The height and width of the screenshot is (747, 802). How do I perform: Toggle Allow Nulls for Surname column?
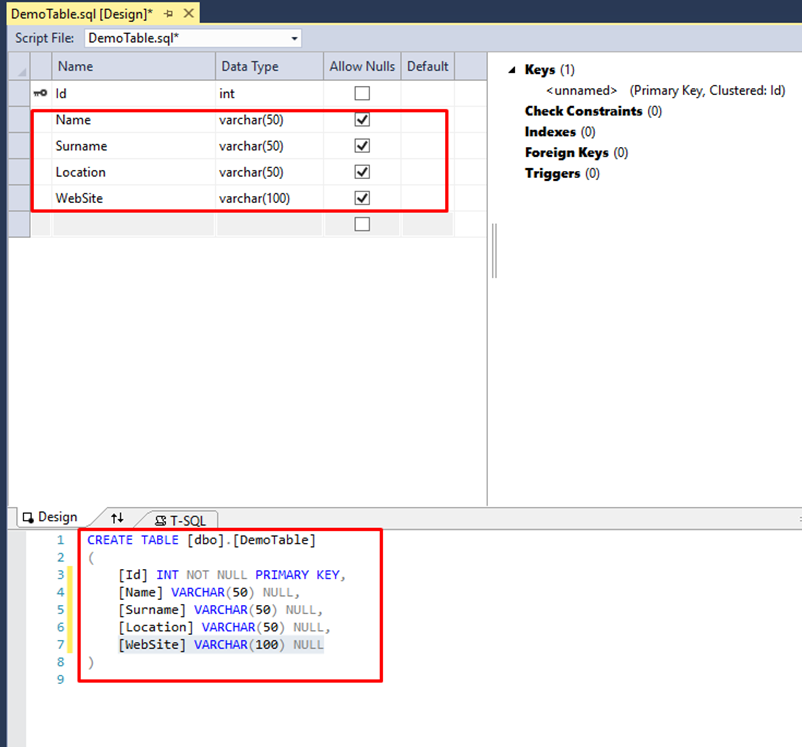tap(362, 146)
